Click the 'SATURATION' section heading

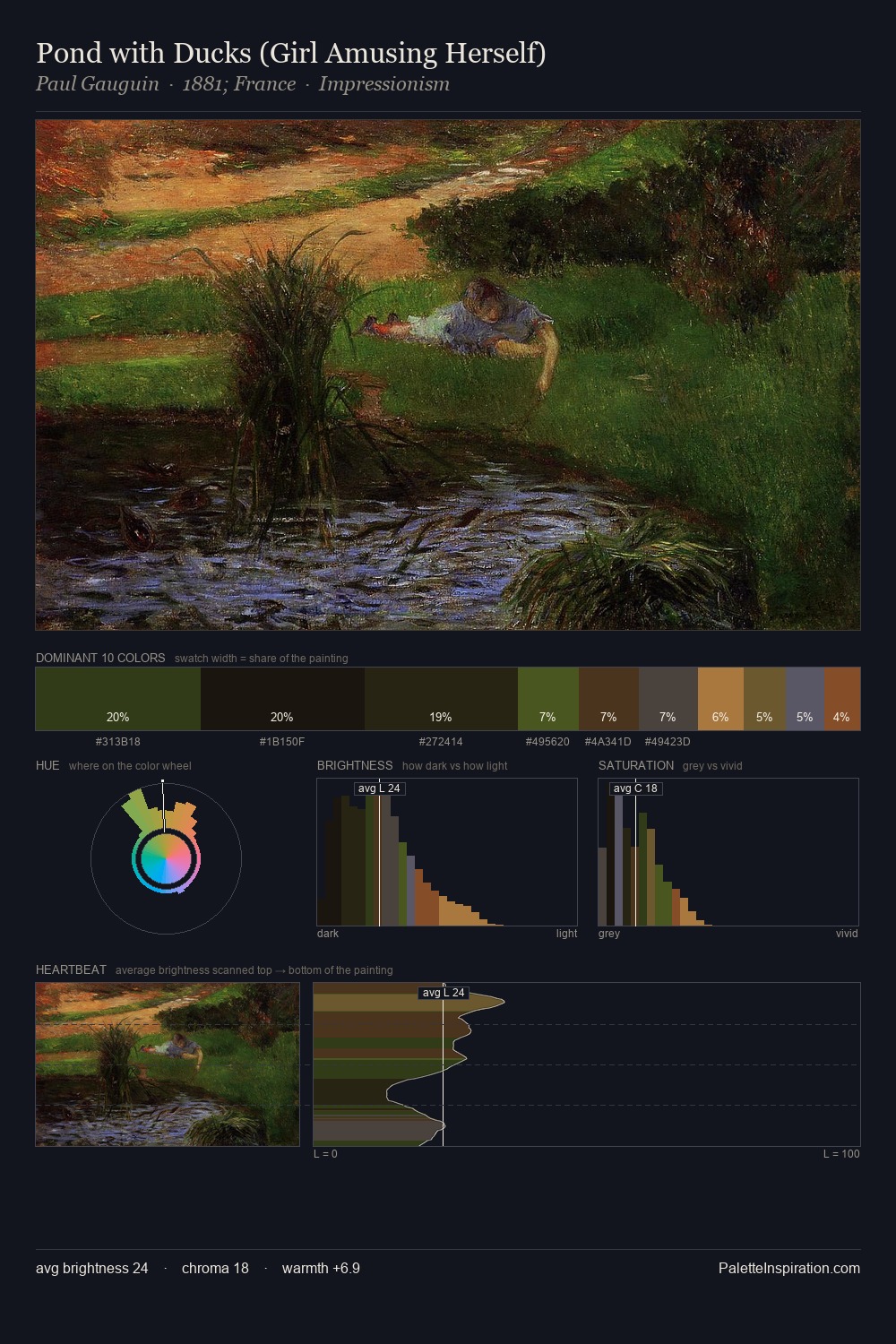636,765
